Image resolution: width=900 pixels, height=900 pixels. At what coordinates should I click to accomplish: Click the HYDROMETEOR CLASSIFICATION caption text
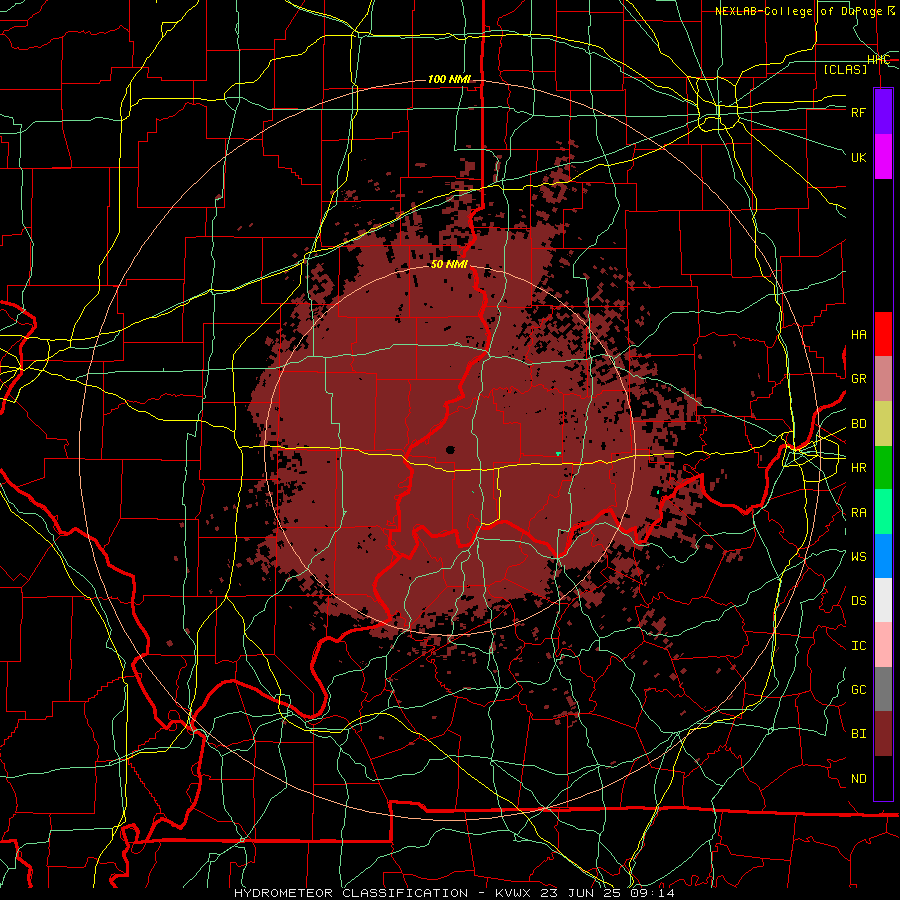point(351,893)
